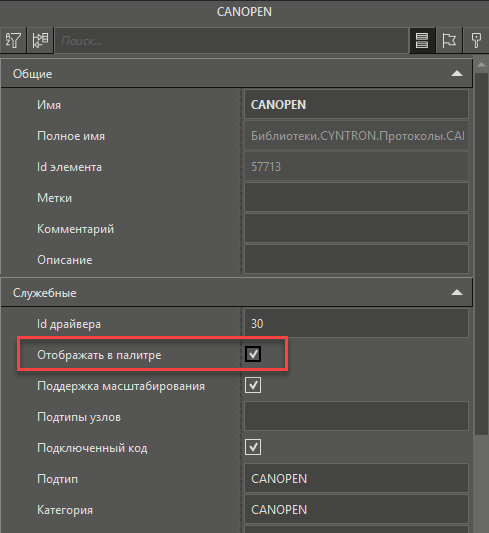Click the sort/filter properties icon
The height and width of the screenshot is (533, 489).
pos(13,40)
